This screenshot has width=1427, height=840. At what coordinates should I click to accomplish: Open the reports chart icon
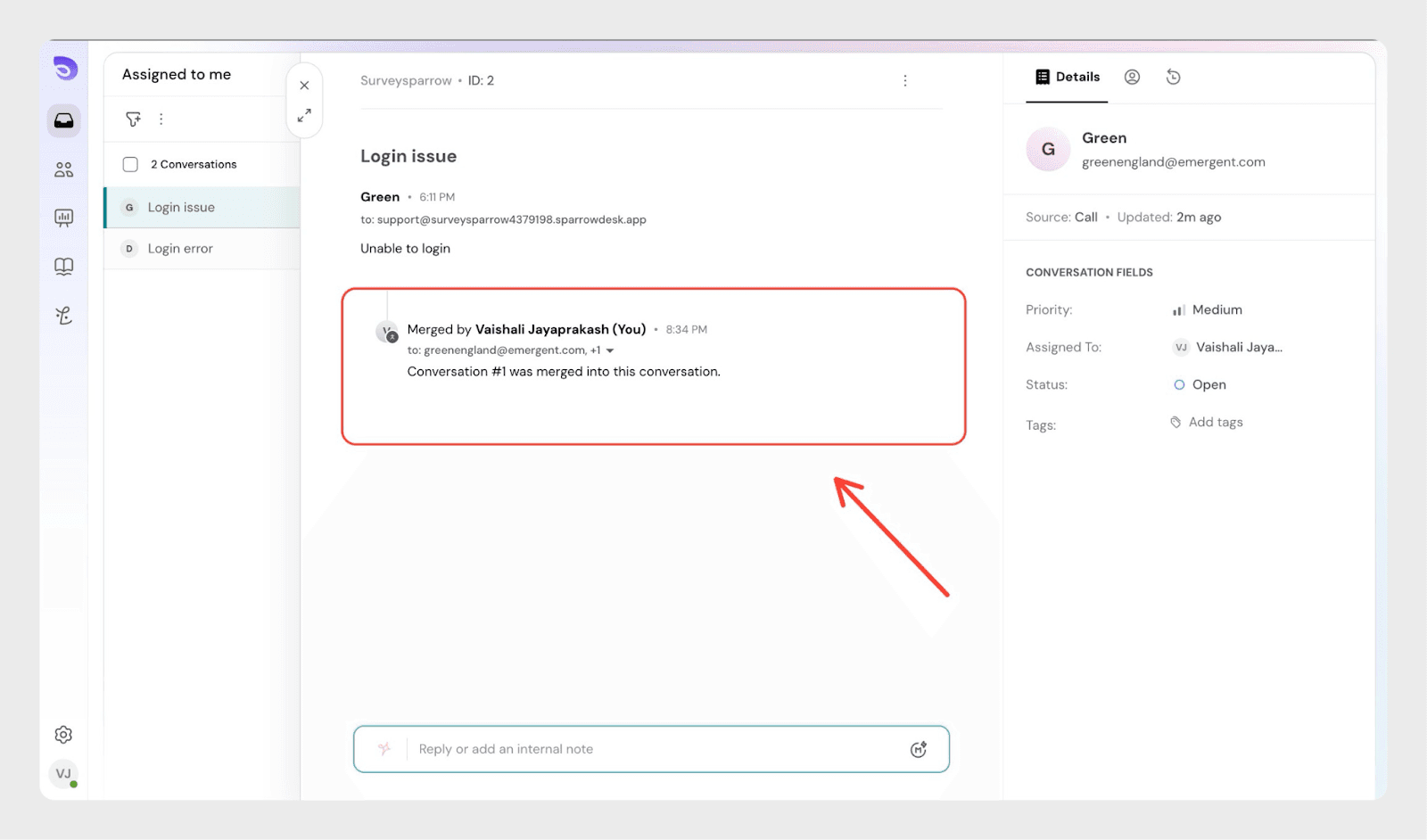64,218
